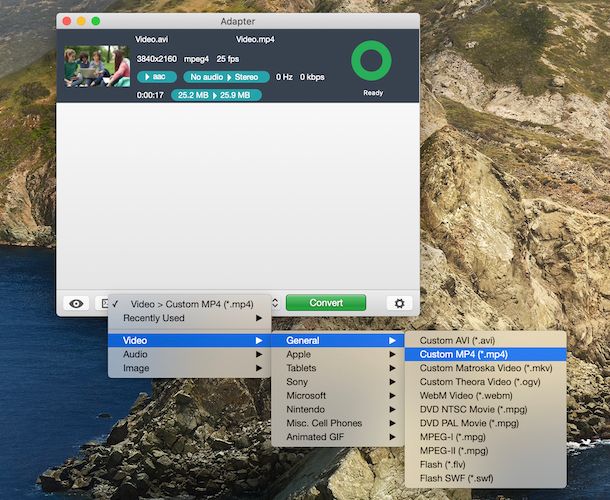610x500 pixels.
Task: Choose WebM Video (*.webm) format
Action: [x=486, y=396]
